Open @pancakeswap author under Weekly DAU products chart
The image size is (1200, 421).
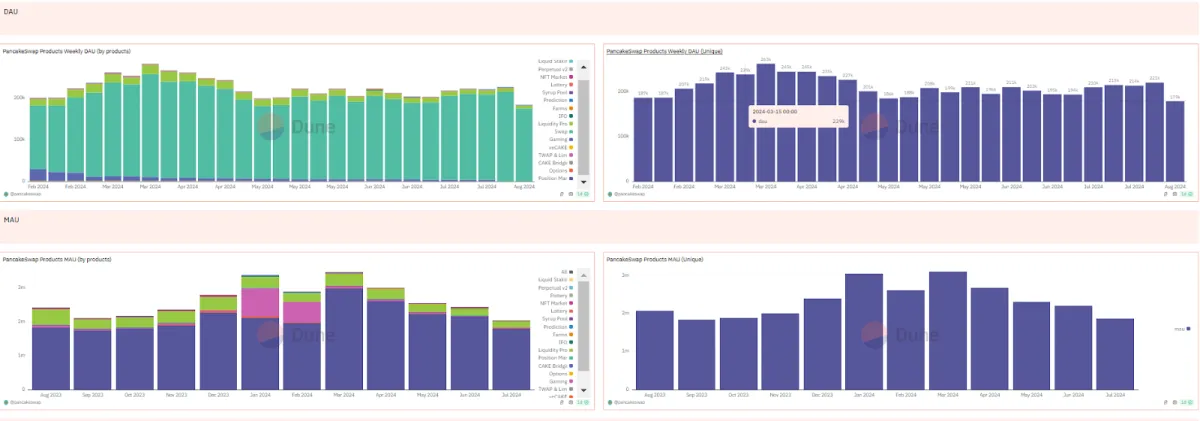click(21, 194)
